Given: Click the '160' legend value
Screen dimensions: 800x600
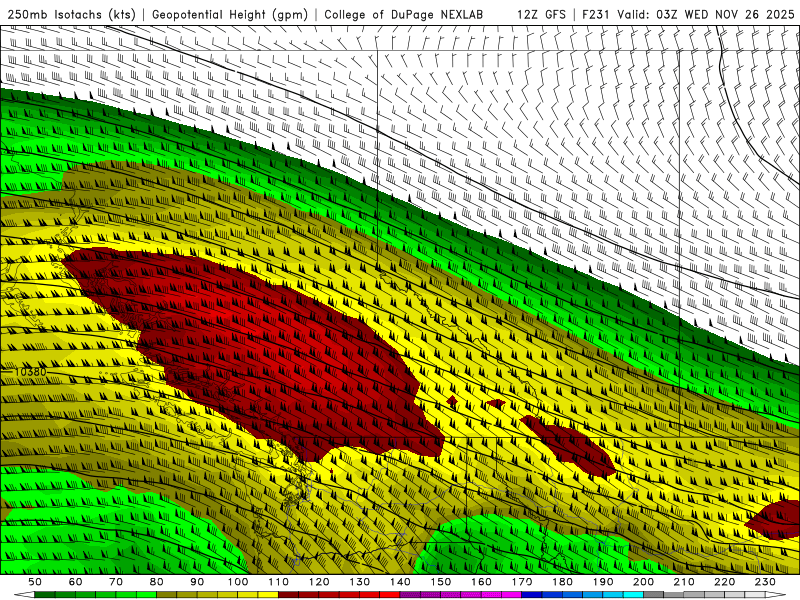Looking at the screenshot, I should 481,582.
